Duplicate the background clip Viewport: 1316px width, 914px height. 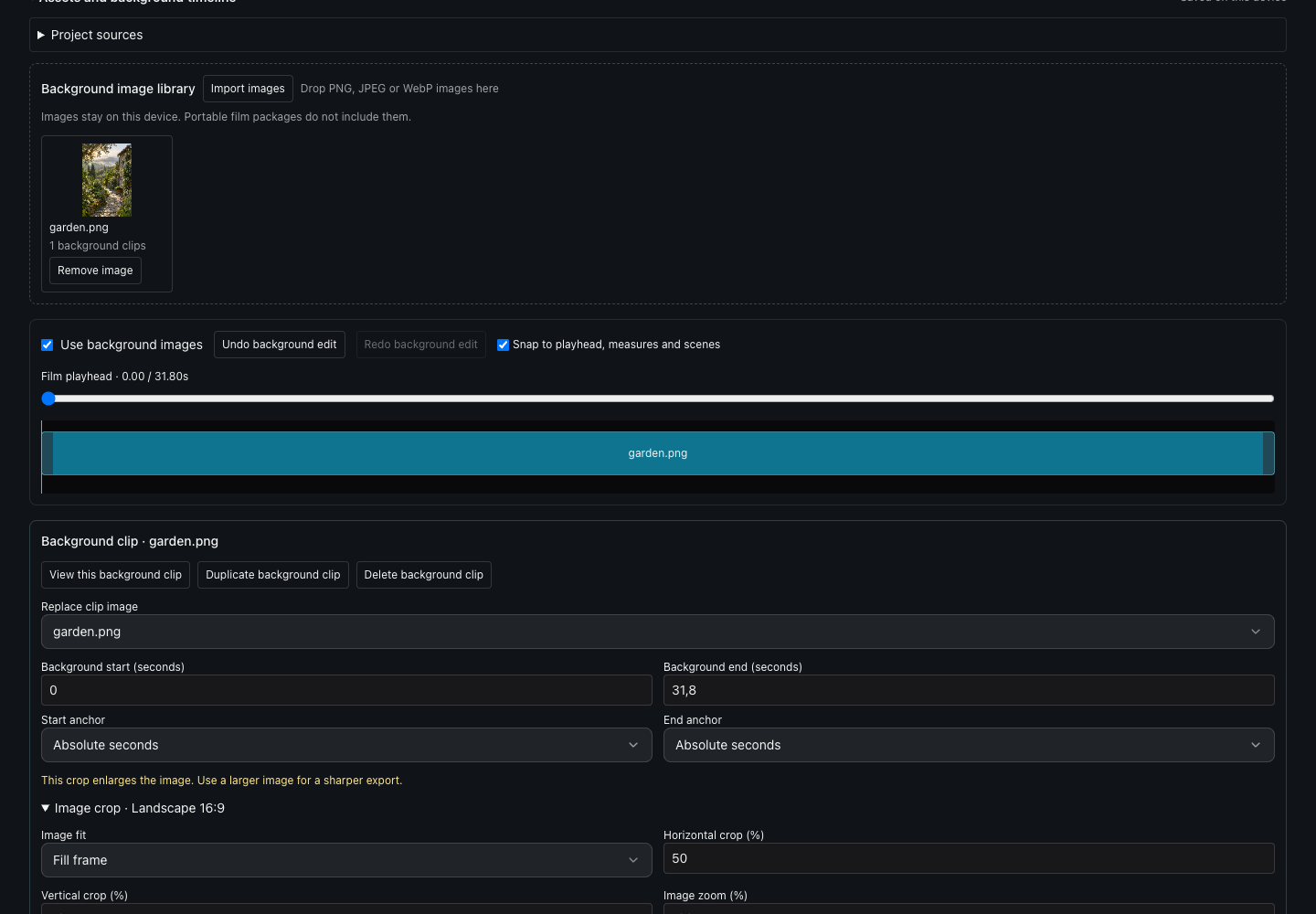pos(273,575)
